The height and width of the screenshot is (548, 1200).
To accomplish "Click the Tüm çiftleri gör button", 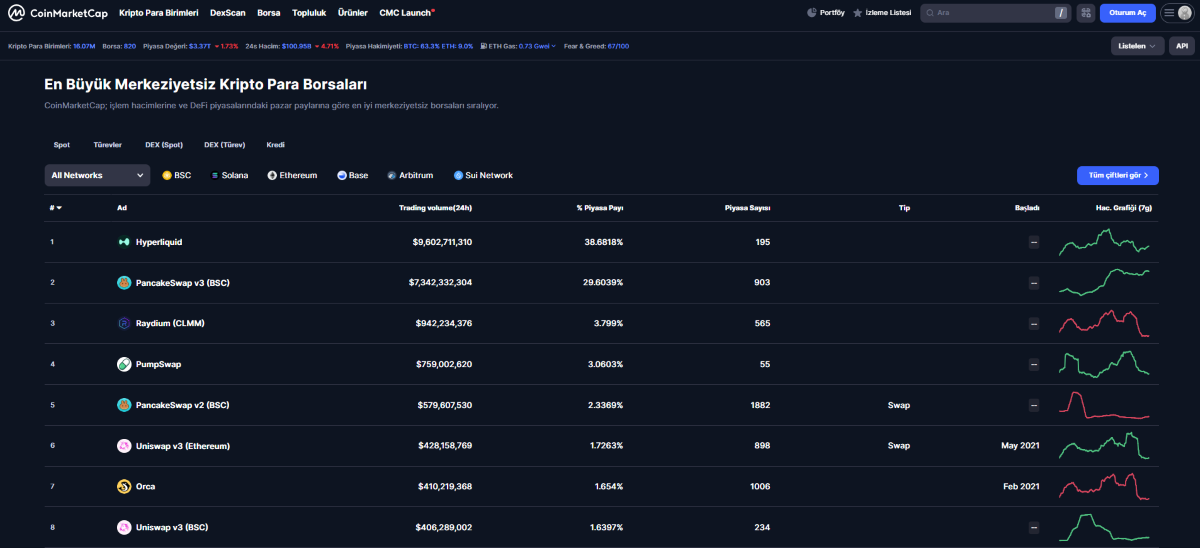I will click(x=1118, y=175).
